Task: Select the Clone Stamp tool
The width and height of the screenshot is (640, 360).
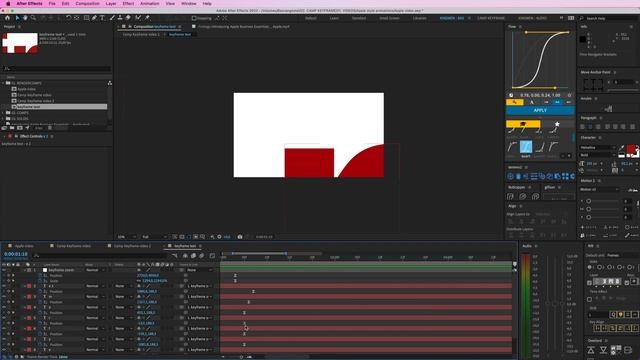Action: [120, 18]
